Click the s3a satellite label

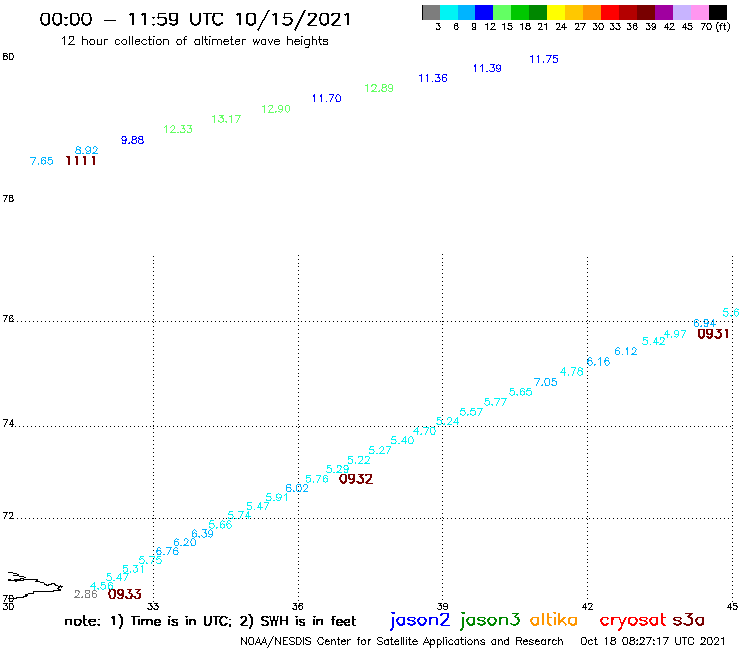pos(688,621)
